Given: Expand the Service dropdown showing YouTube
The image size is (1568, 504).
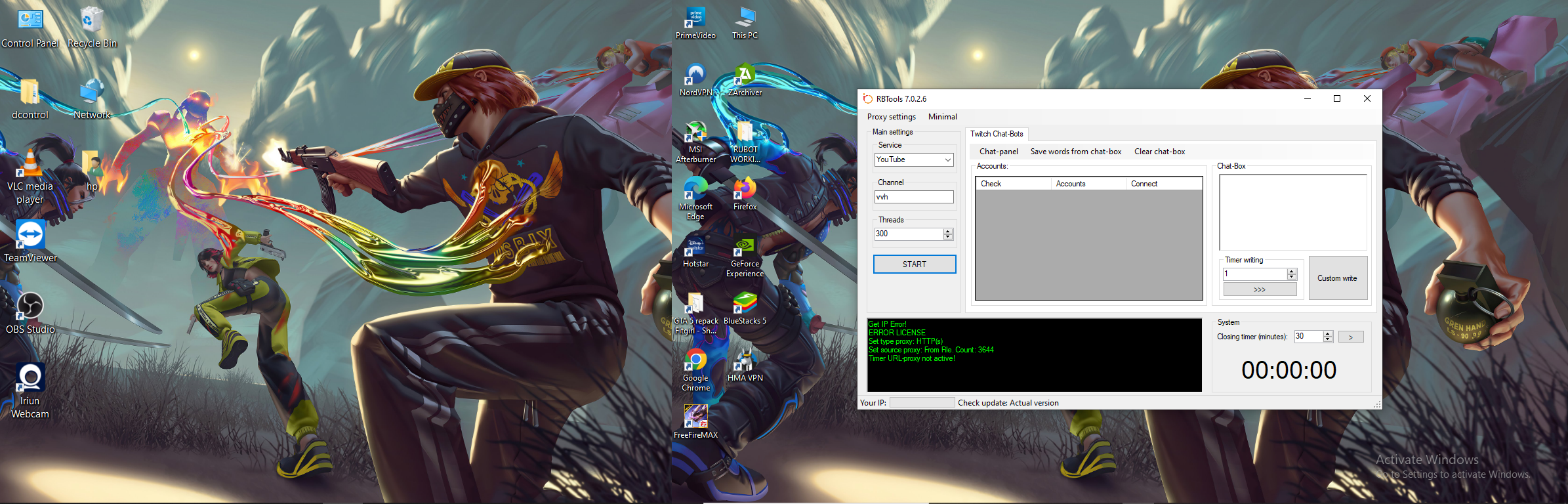Looking at the screenshot, I should [x=947, y=159].
